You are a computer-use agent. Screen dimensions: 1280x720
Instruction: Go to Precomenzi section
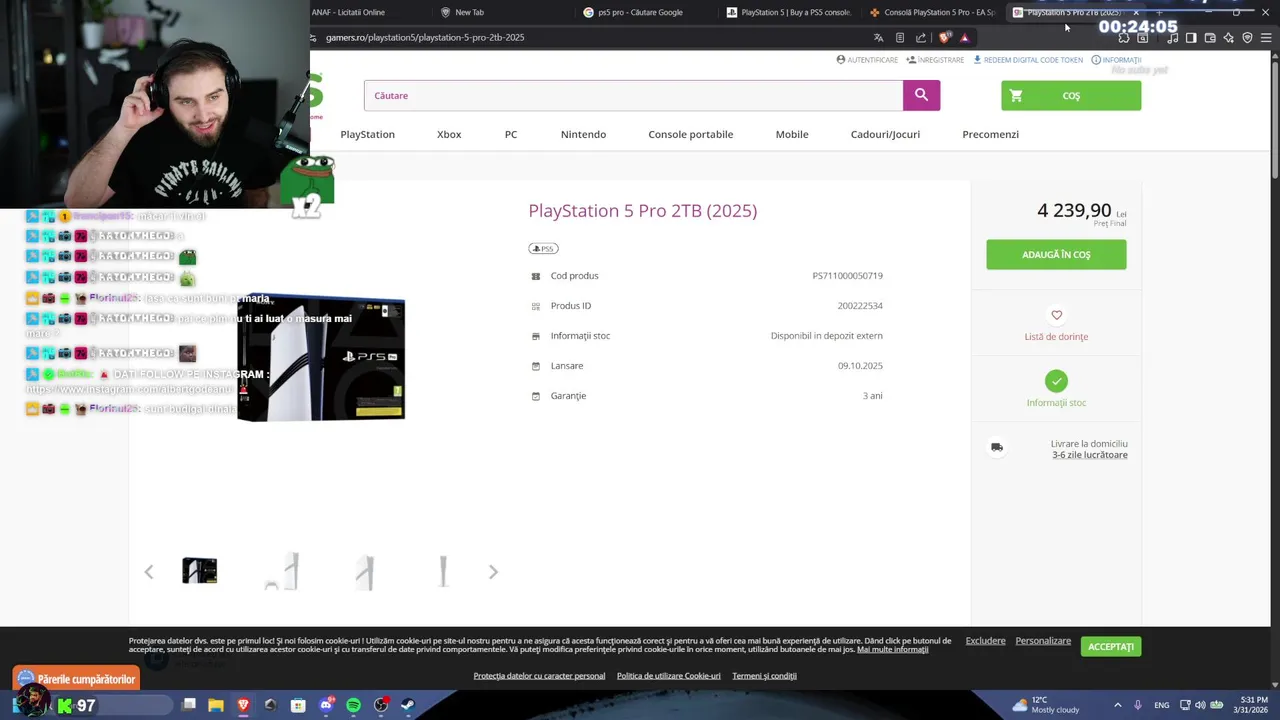pyautogui.click(x=990, y=134)
